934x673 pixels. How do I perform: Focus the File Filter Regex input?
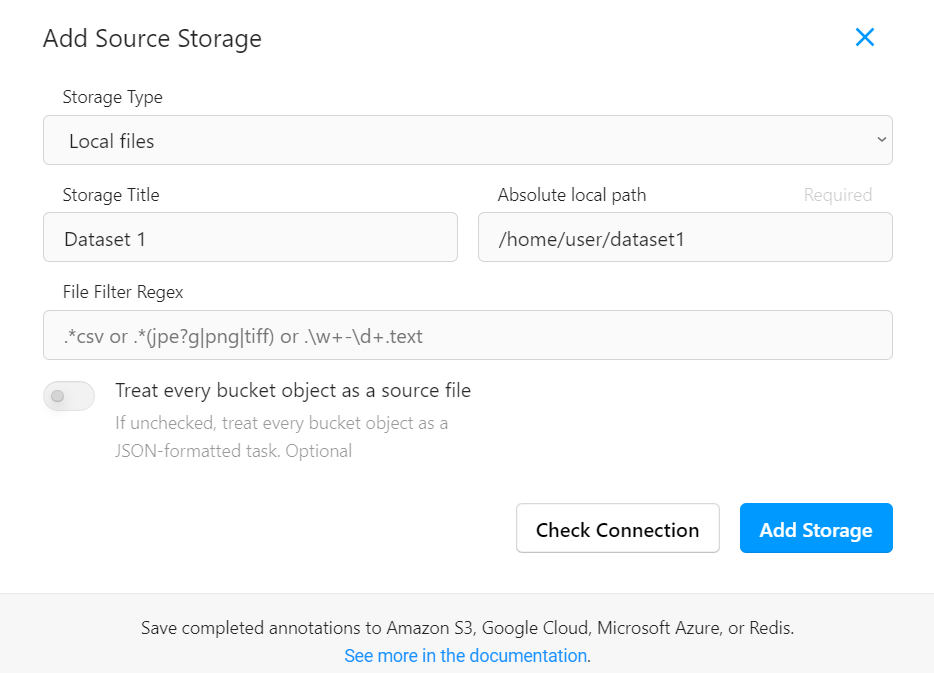click(467, 335)
